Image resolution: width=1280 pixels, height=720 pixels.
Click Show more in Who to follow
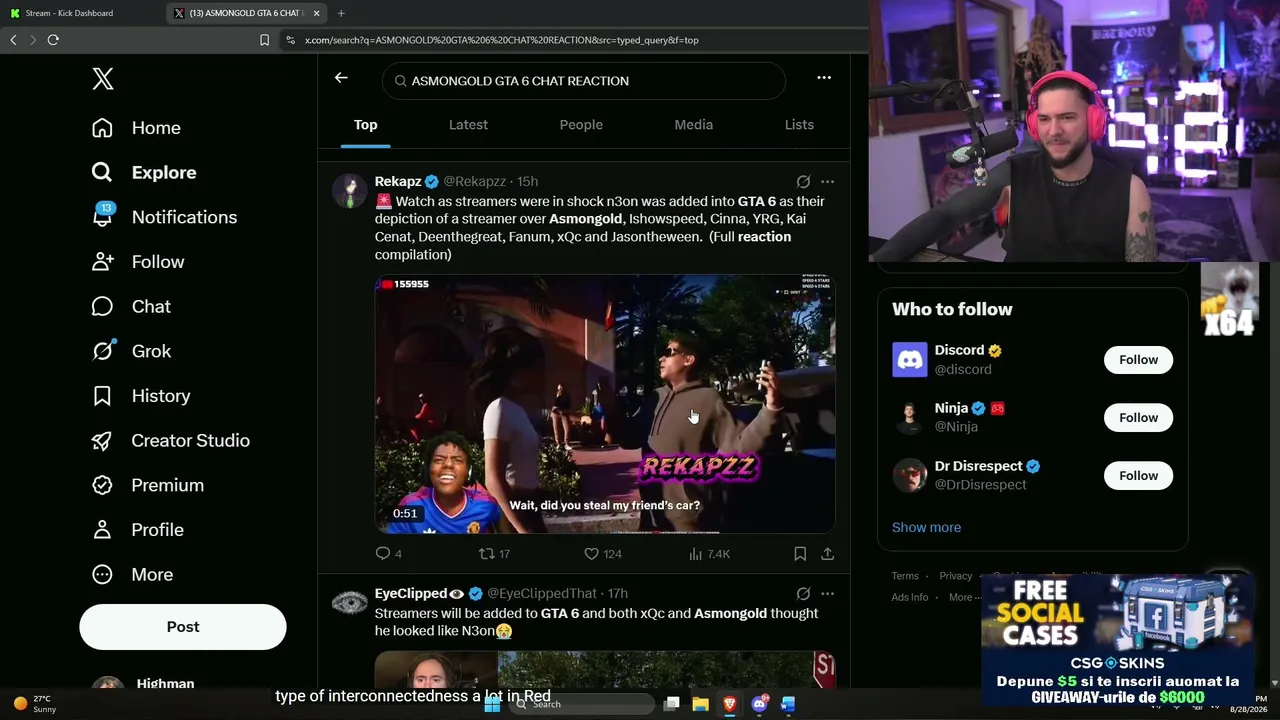926,527
